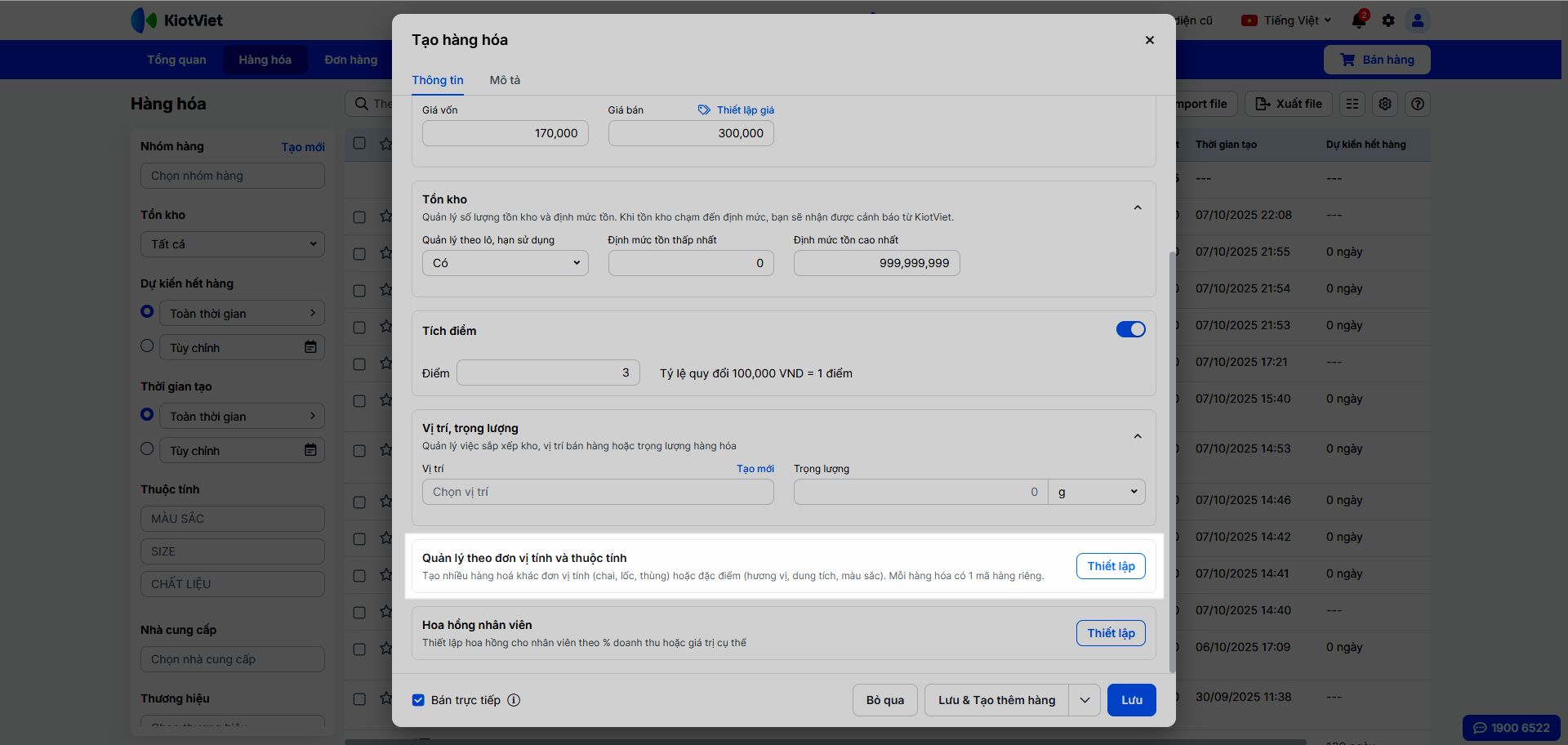
Task: Click the KiotViet logo
Action: click(177, 20)
